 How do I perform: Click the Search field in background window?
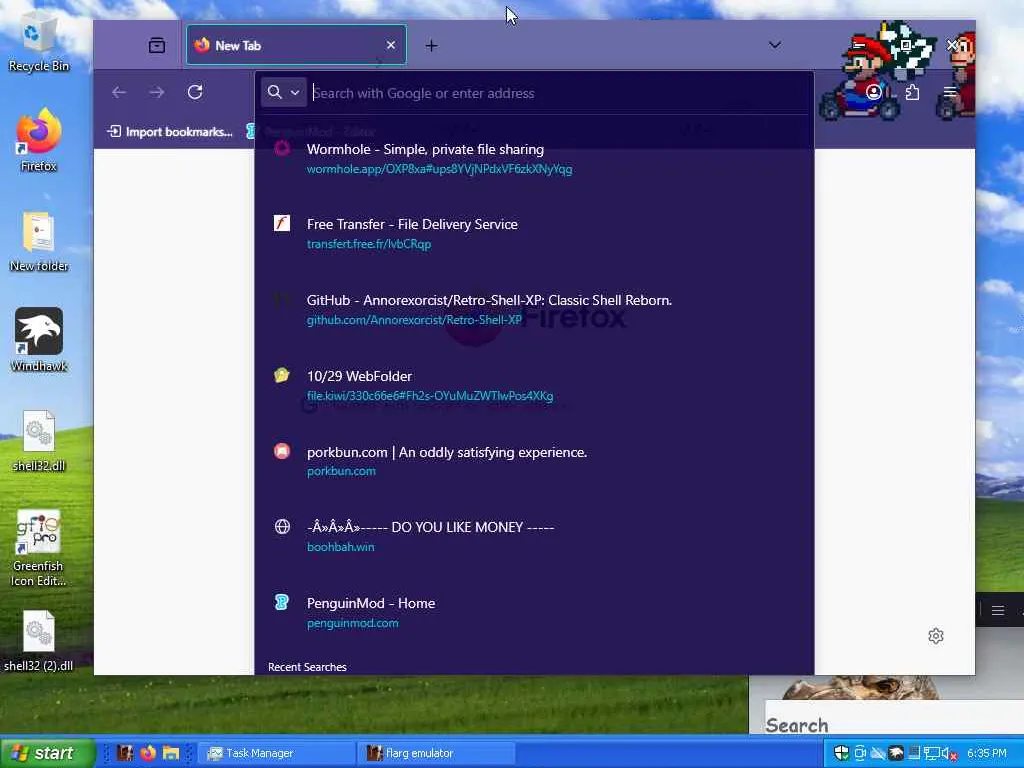(x=894, y=718)
